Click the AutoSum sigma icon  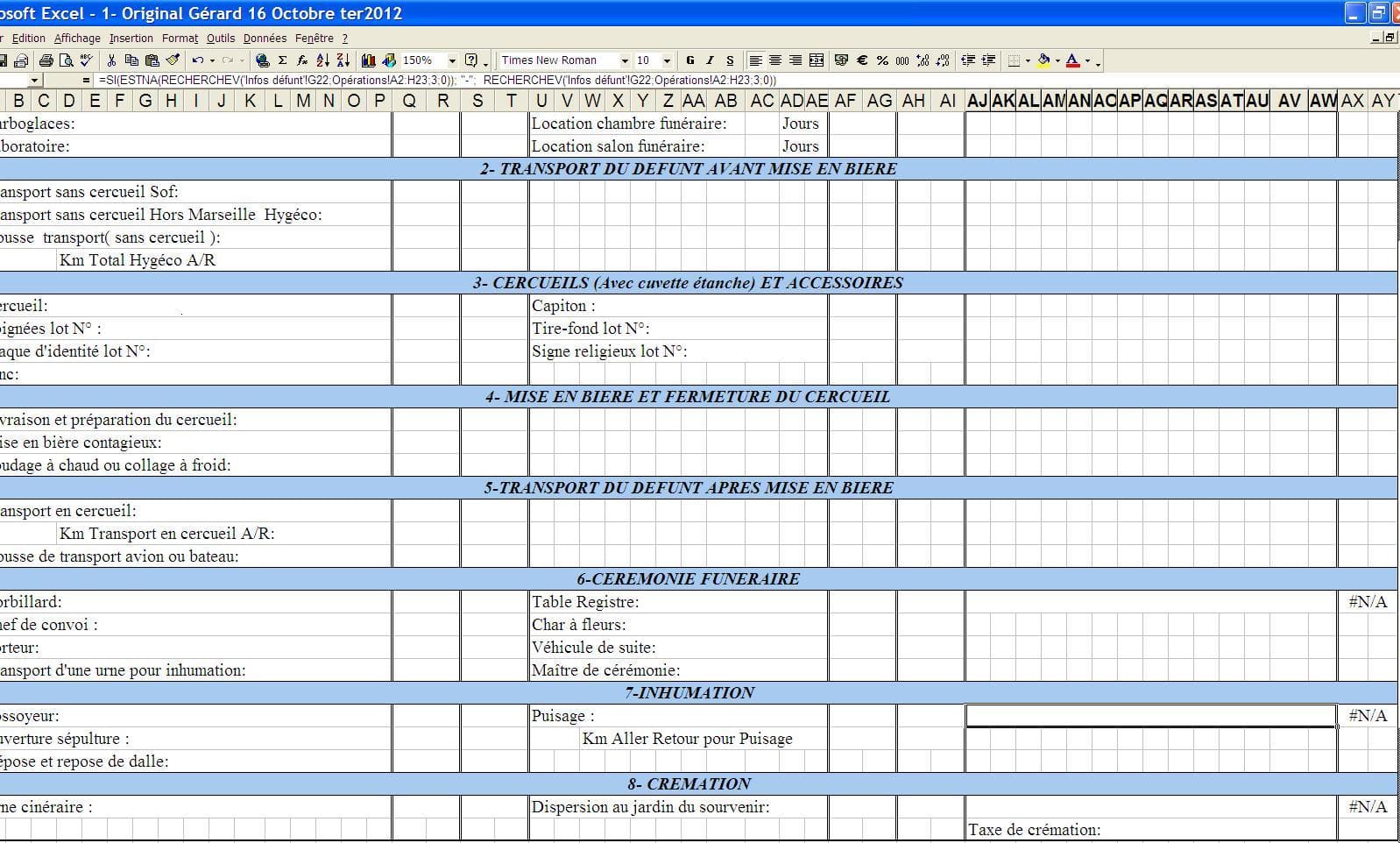[282, 60]
